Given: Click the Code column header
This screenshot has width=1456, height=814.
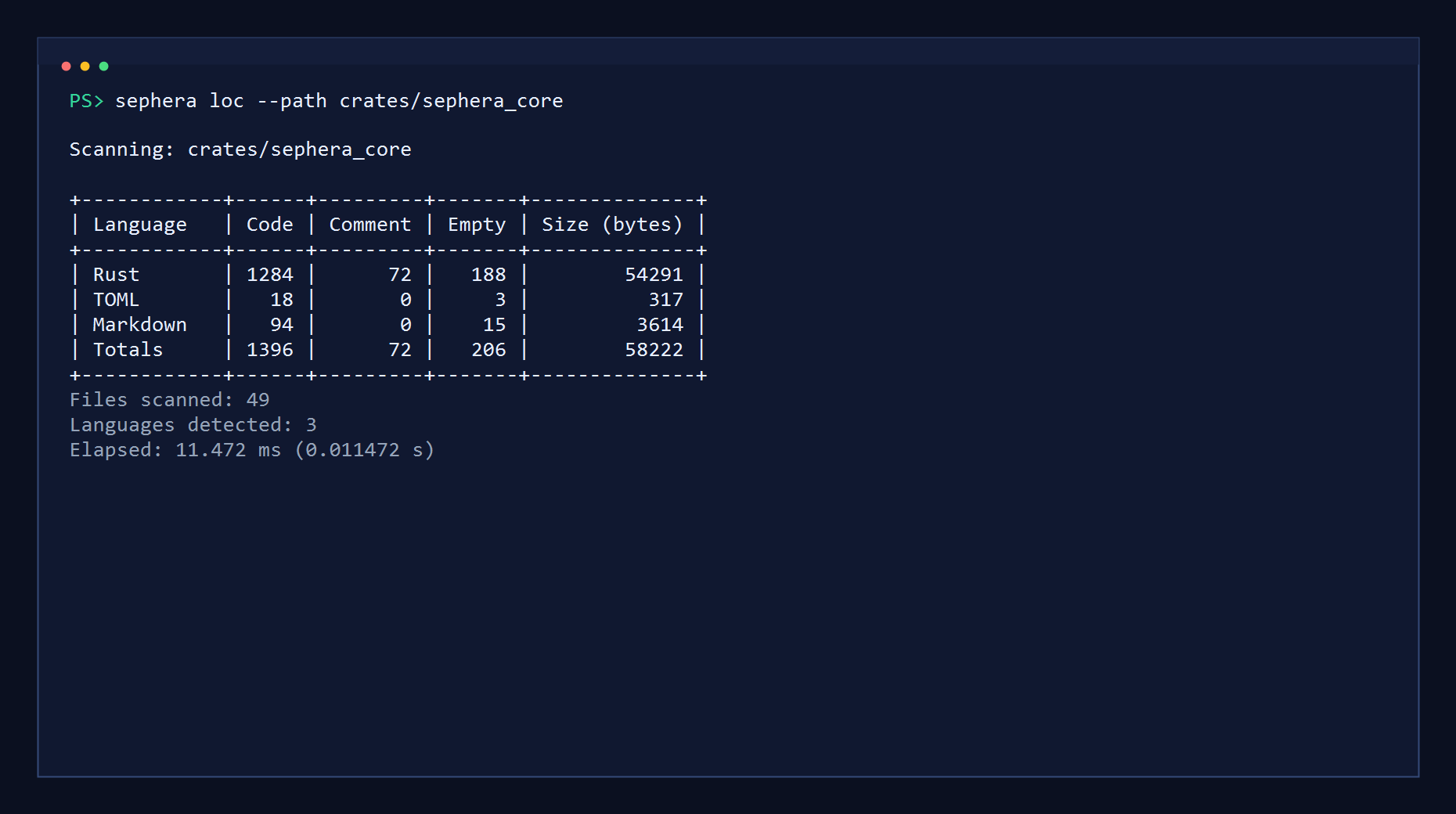Looking at the screenshot, I should click(x=268, y=225).
